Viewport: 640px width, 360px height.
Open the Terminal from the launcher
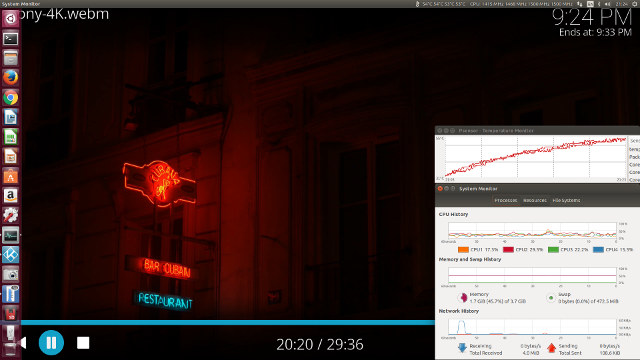click(11, 39)
